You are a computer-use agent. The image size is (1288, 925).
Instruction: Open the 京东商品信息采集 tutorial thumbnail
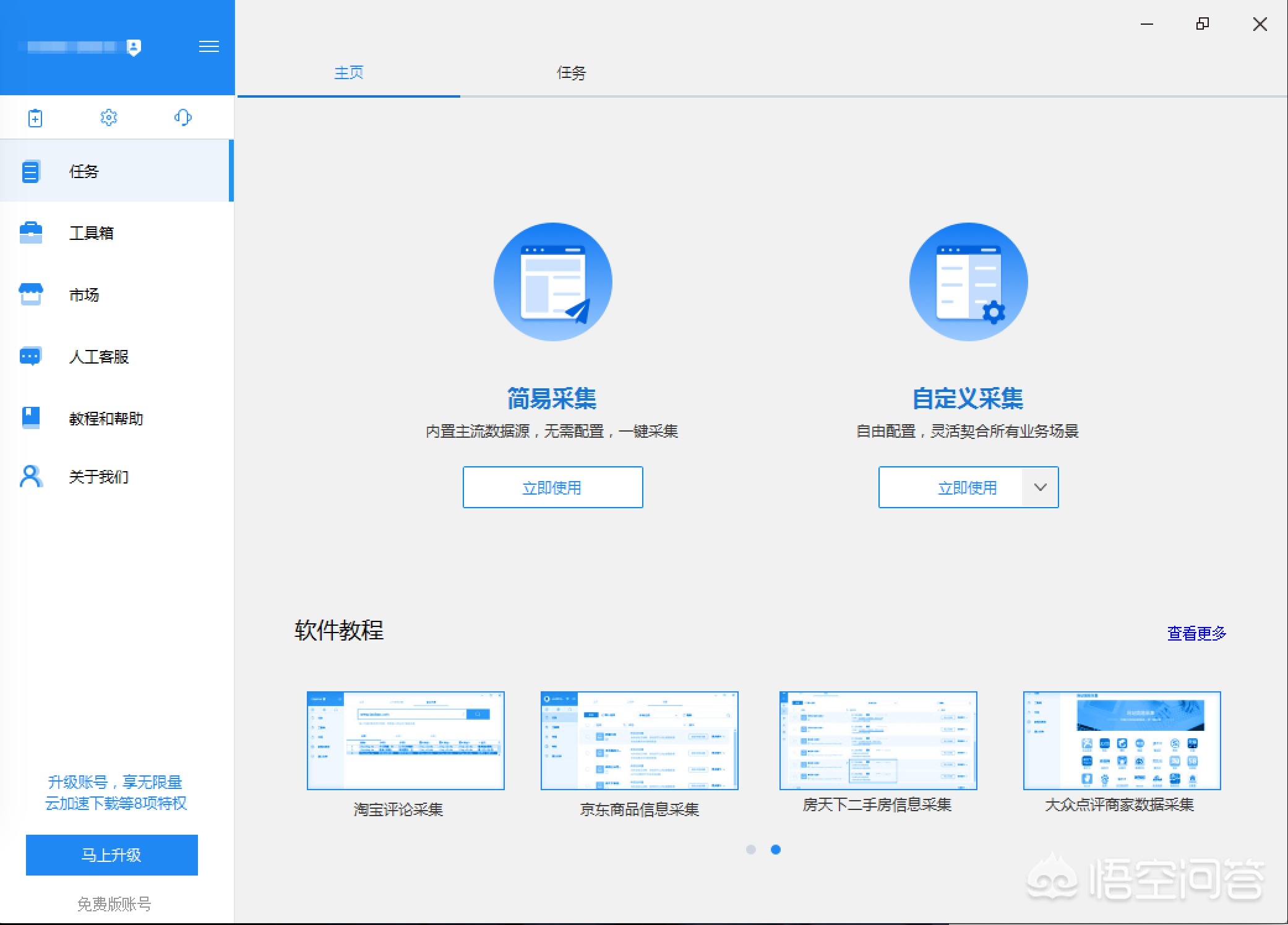[640, 741]
